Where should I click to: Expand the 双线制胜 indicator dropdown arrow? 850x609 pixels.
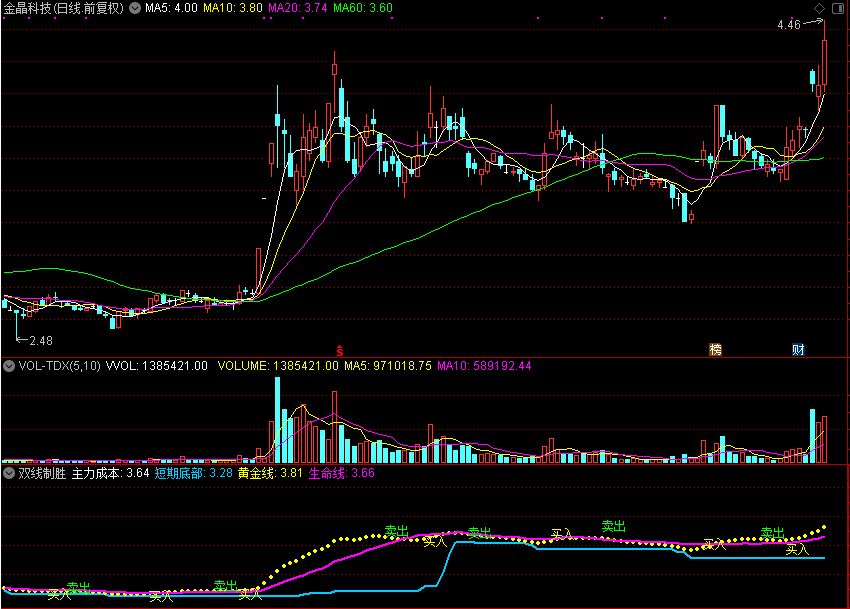(x=9, y=473)
